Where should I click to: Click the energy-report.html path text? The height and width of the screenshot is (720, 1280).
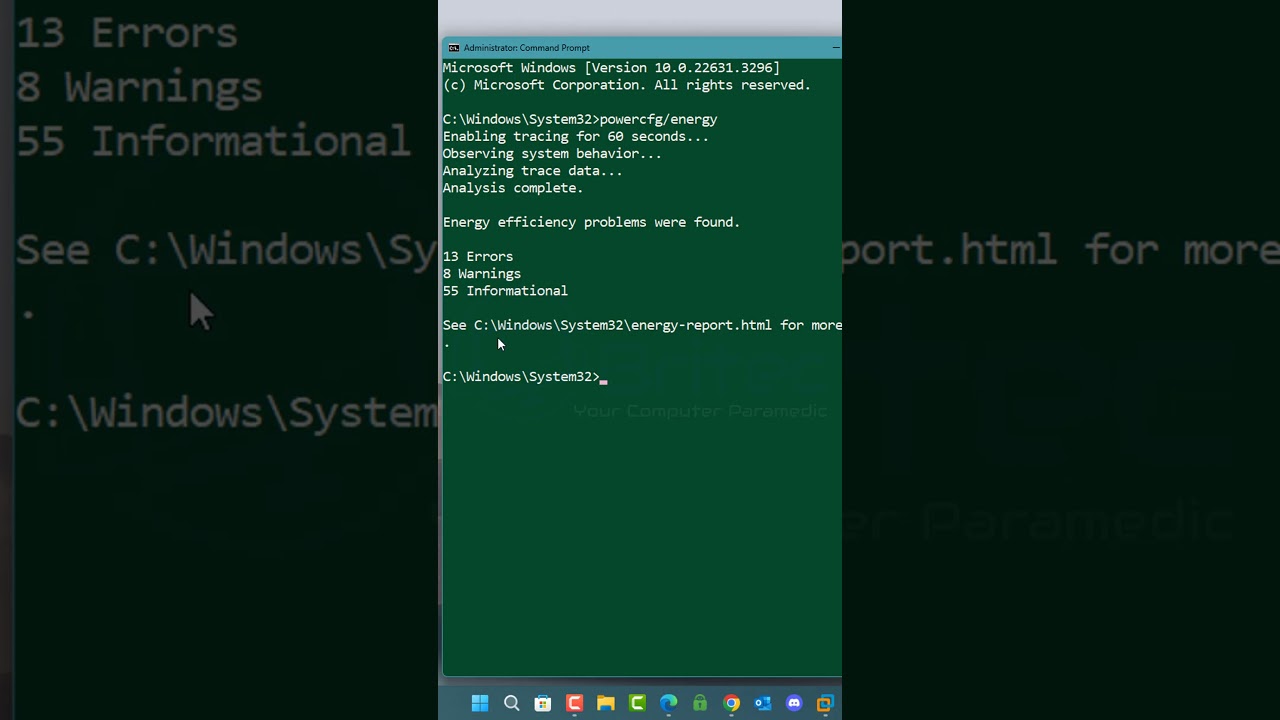point(623,325)
